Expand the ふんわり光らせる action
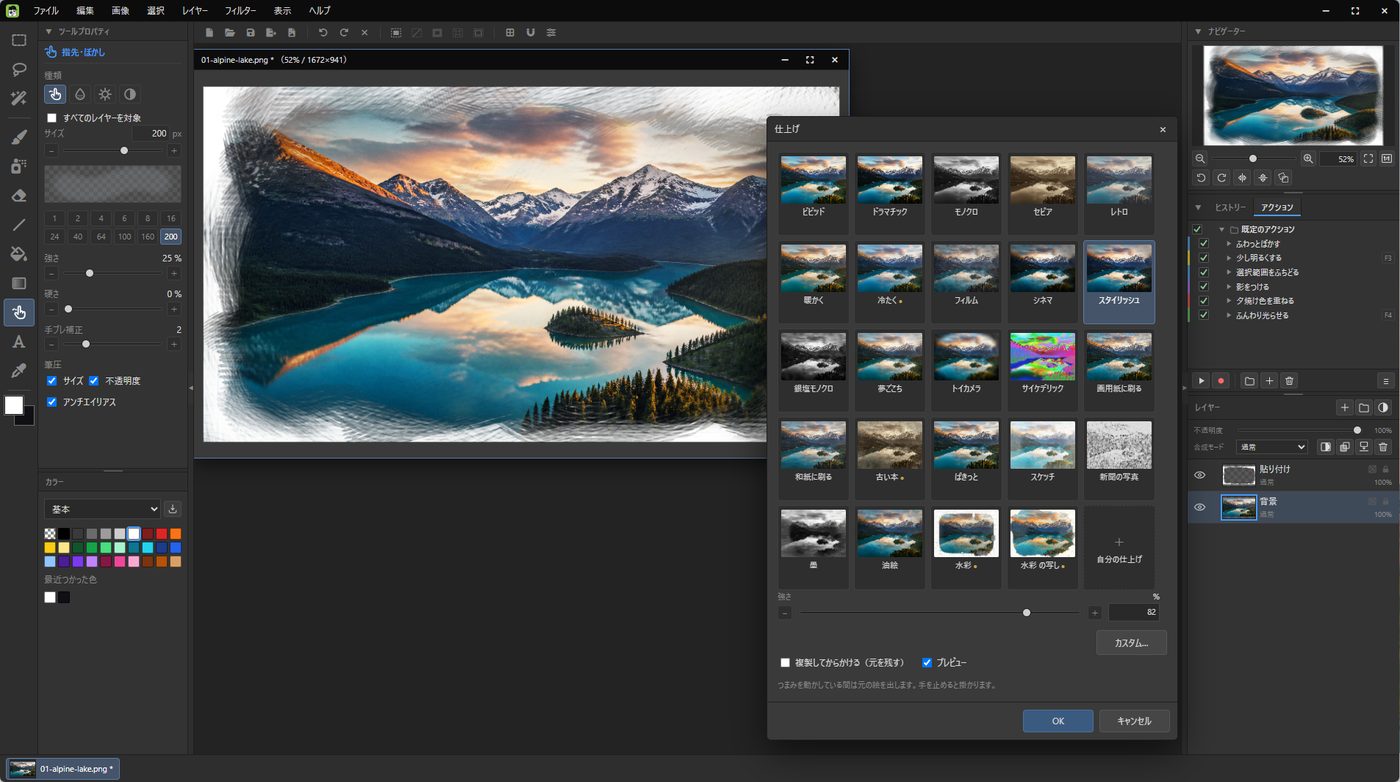Viewport: 1400px width, 782px height. click(x=1230, y=315)
